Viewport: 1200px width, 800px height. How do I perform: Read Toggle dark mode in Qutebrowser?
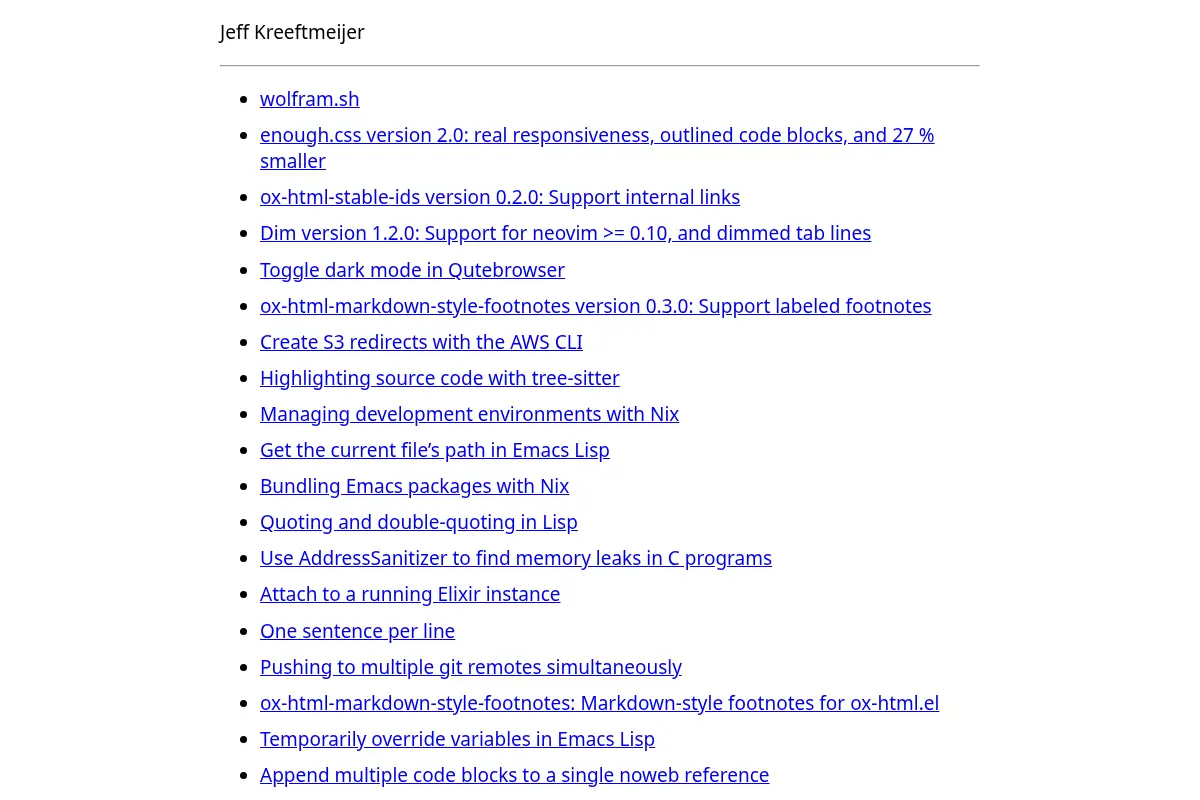coord(412,270)
